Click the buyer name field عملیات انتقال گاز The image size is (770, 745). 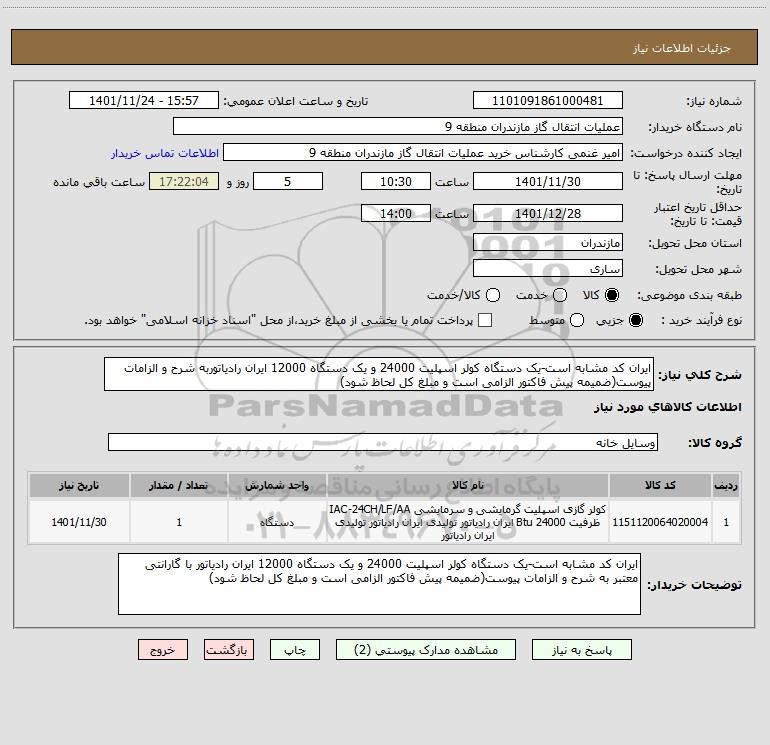tap(398, 127)
